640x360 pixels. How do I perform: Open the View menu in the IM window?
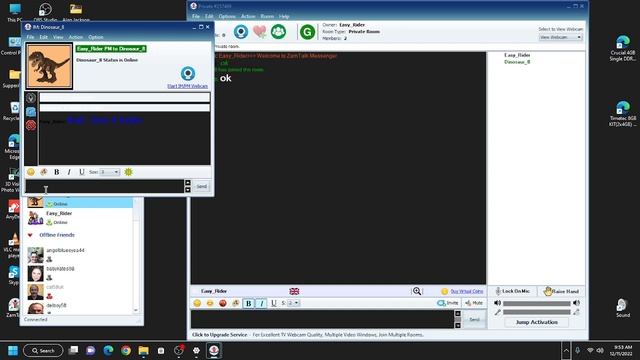click(x=58, y=37)
